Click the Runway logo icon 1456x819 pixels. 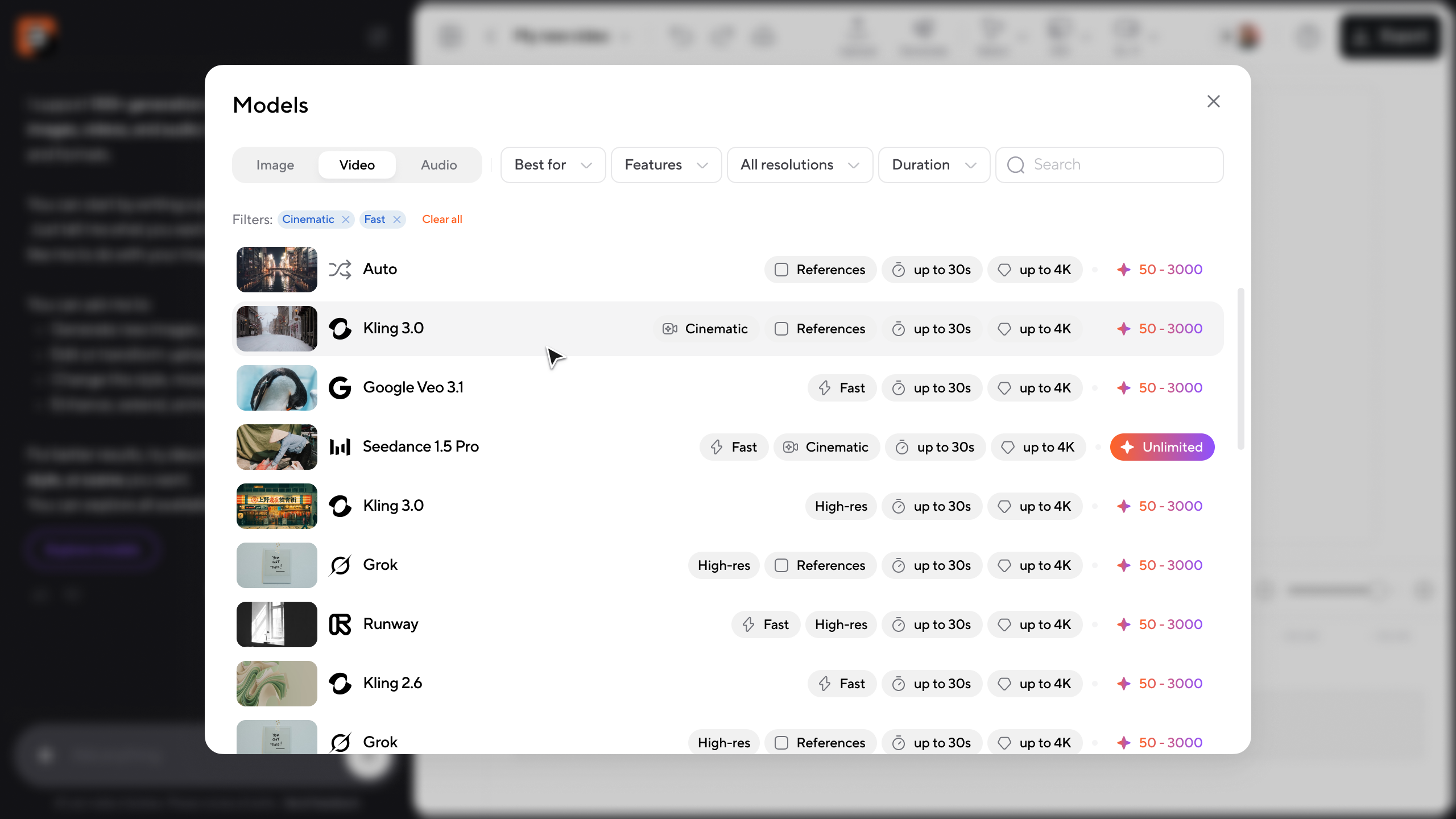[340, 624]
